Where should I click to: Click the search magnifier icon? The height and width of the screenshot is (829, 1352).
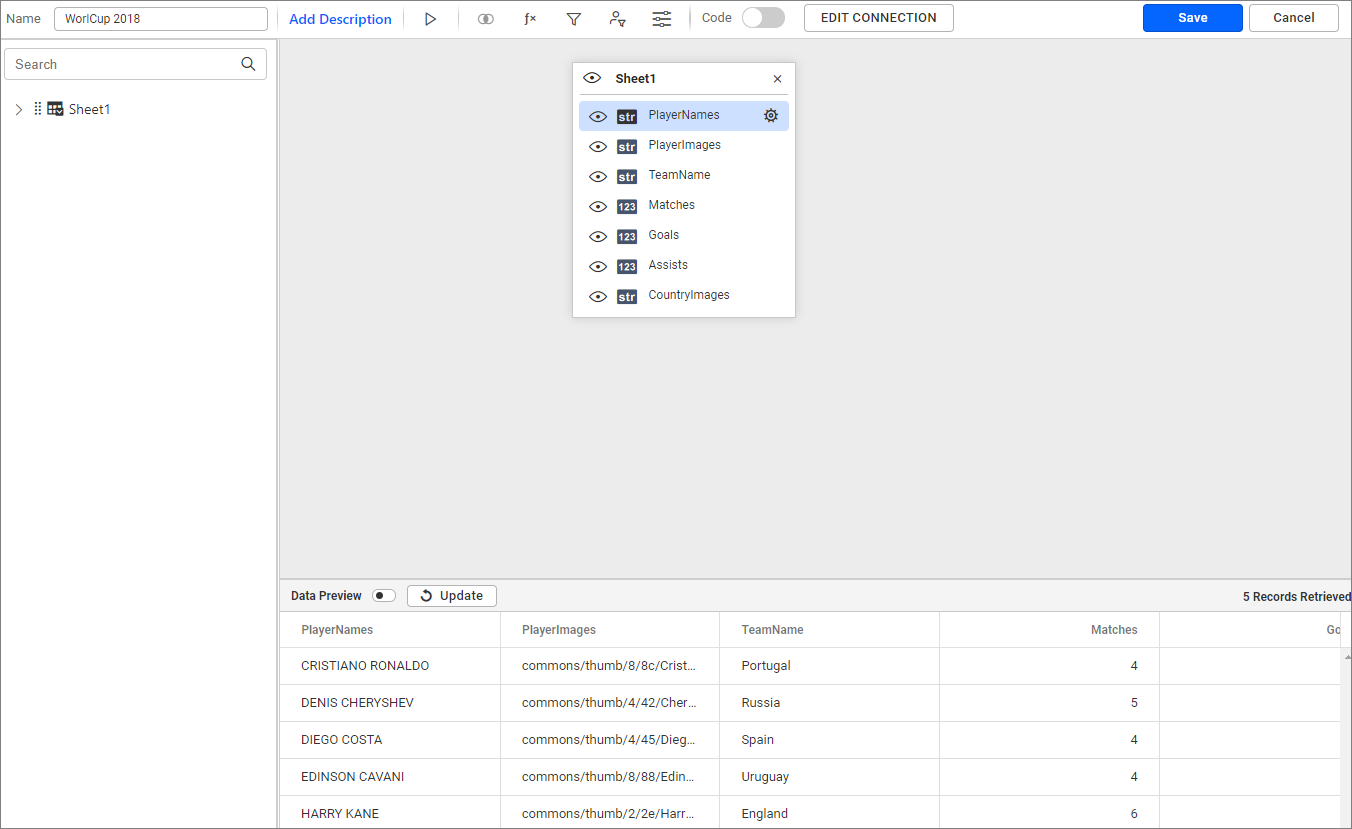249,64
